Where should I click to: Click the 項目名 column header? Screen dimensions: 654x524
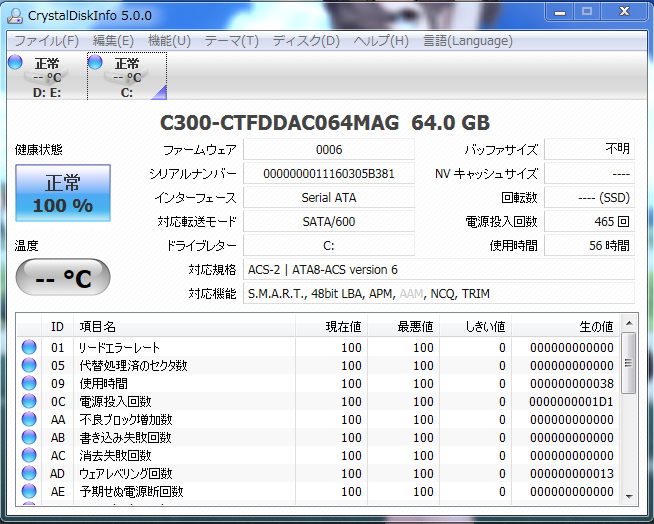coord(185,326)
